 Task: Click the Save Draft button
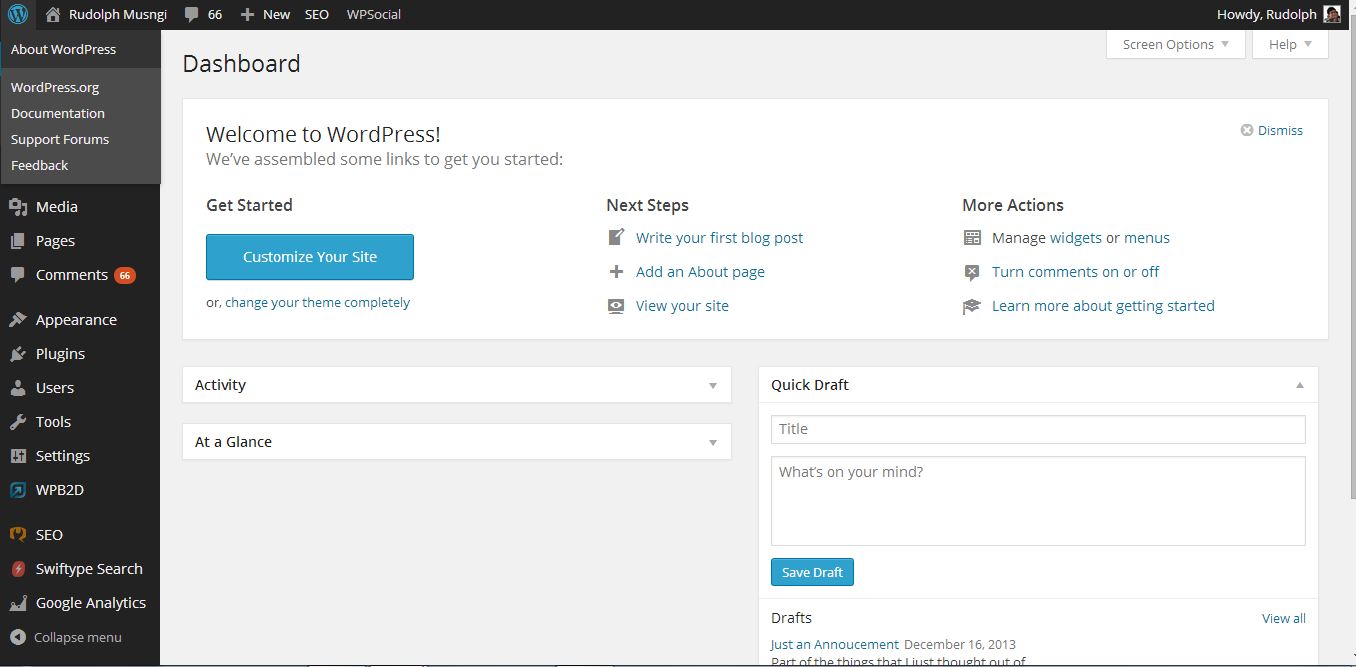[x=812, y=572]
